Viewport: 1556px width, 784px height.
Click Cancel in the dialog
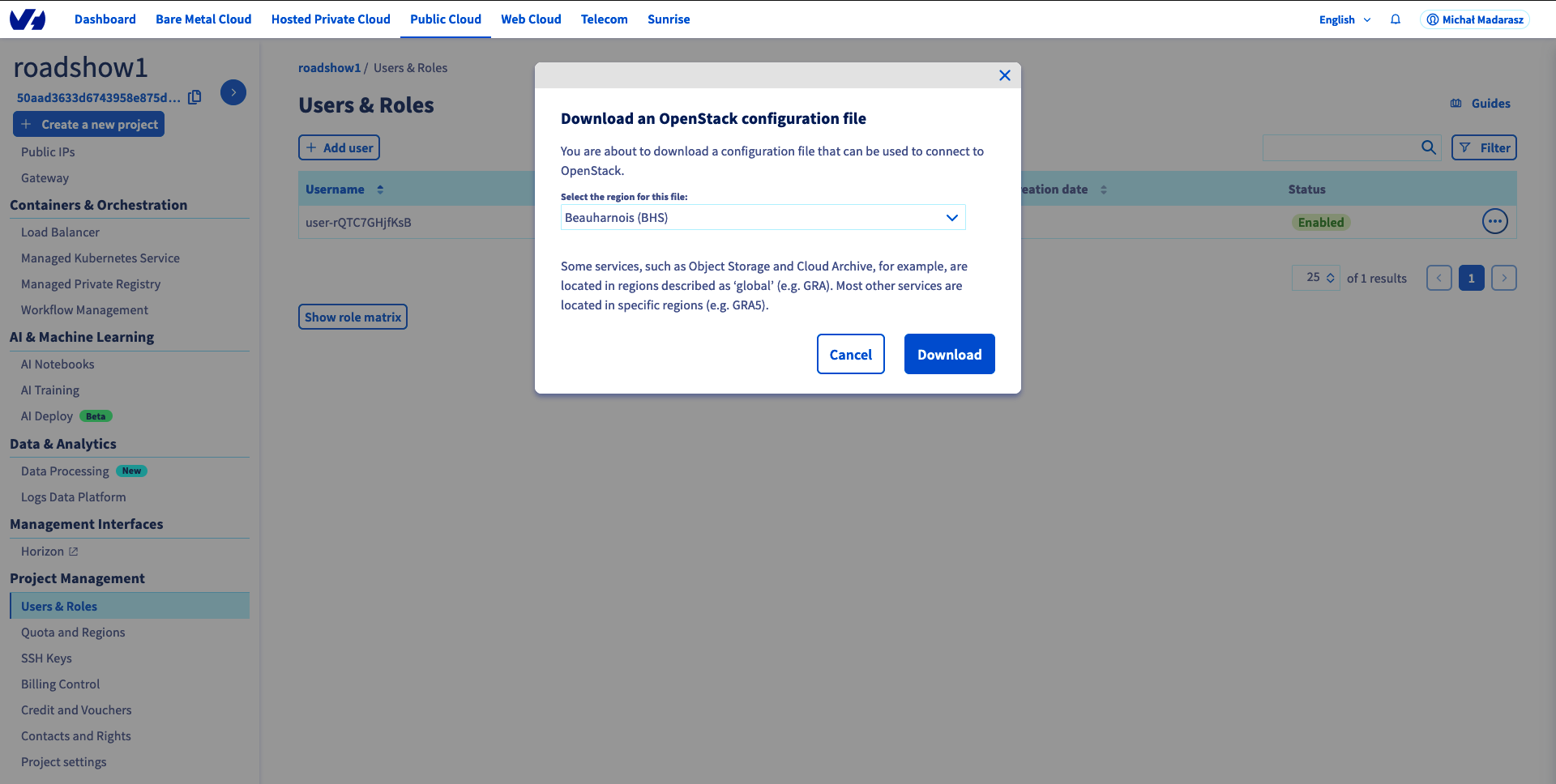pyautogui.click(x=851, y=354)
